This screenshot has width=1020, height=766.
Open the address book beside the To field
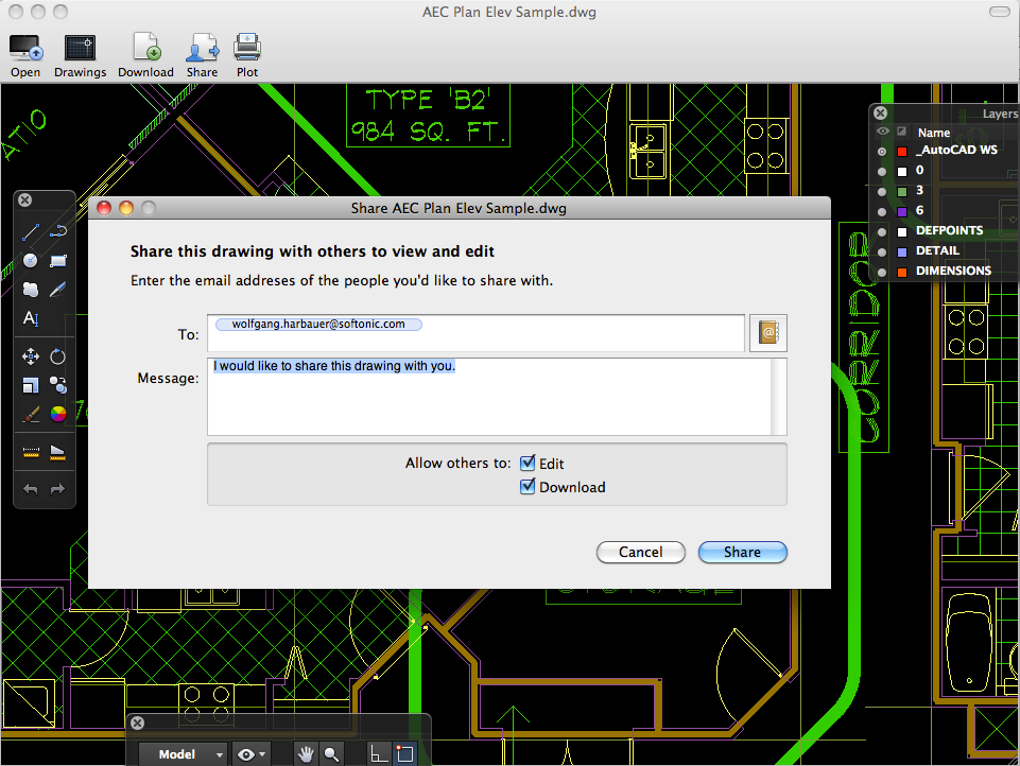[768, 332]
